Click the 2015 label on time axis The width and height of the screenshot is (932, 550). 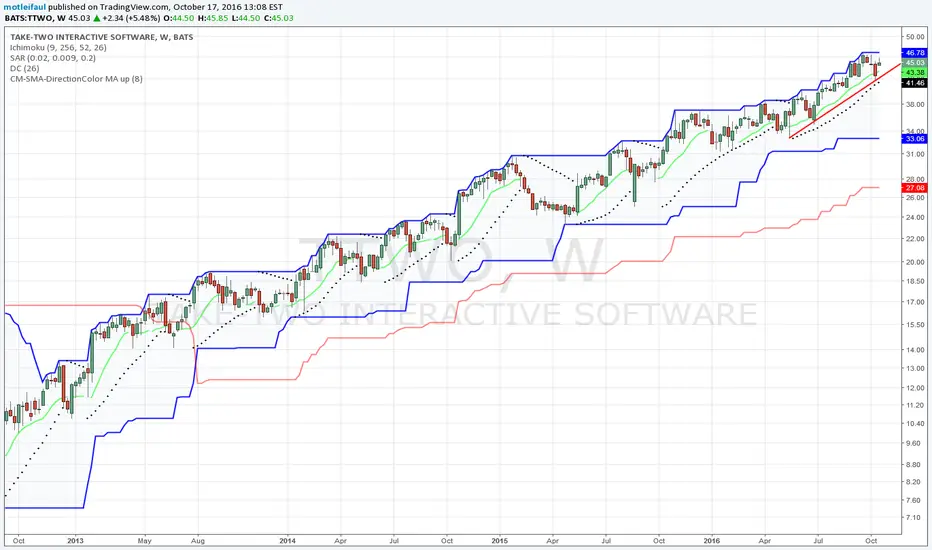(x=500, y=540)
